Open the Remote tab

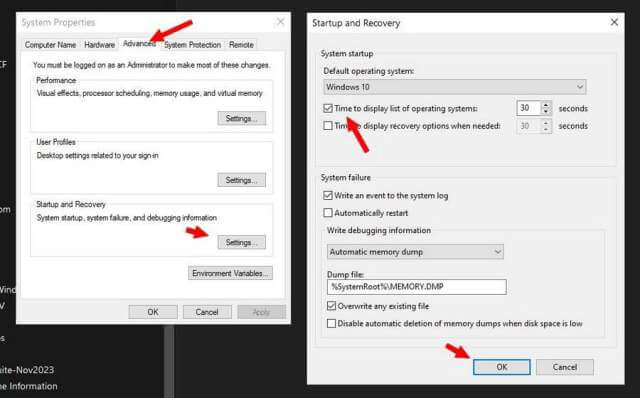click(x=241, y=45)
